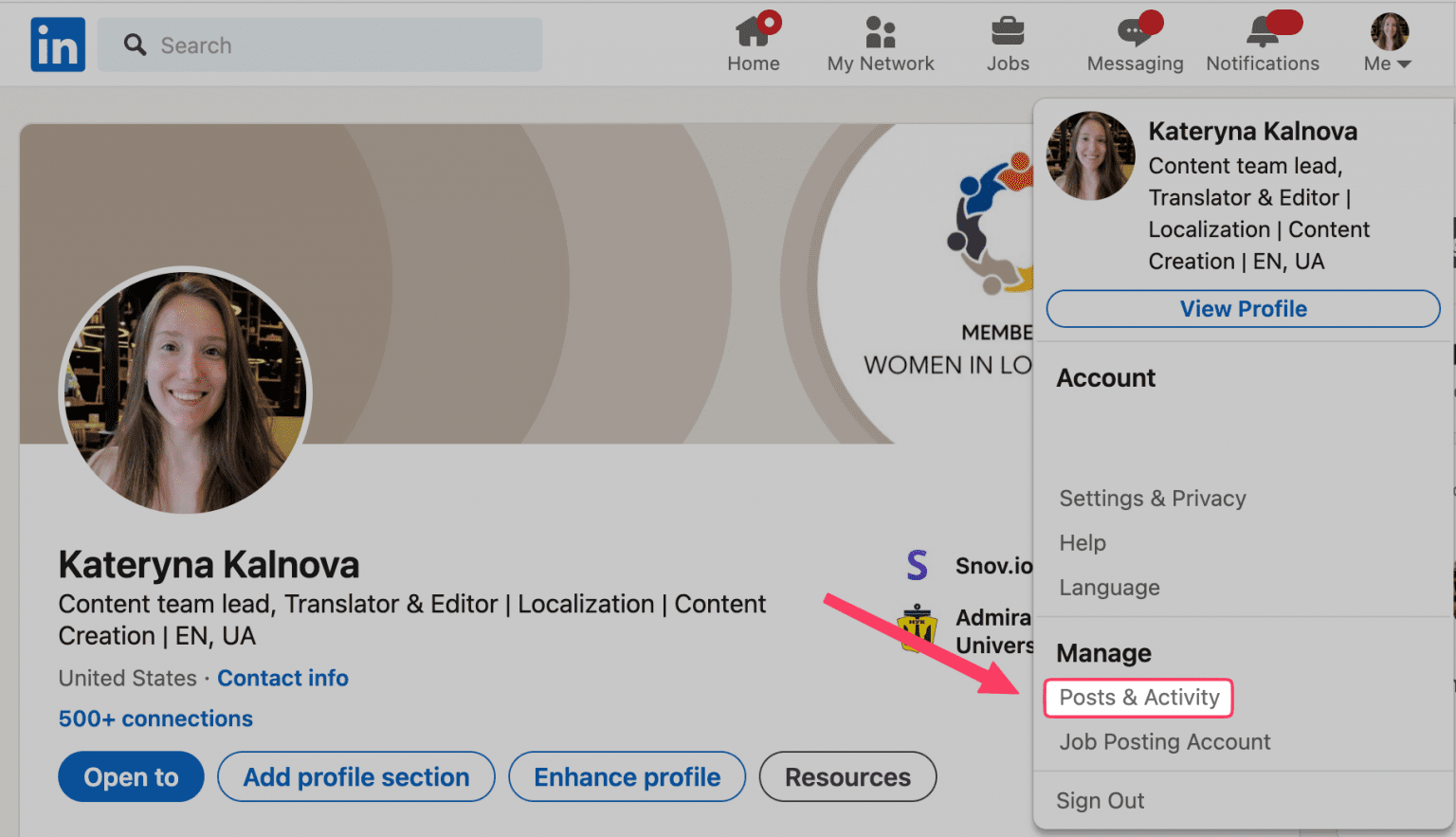This screenshot has height=837, width=1456.
Task: Click the Jobs label in navbar
Action: coord(1008,64)
